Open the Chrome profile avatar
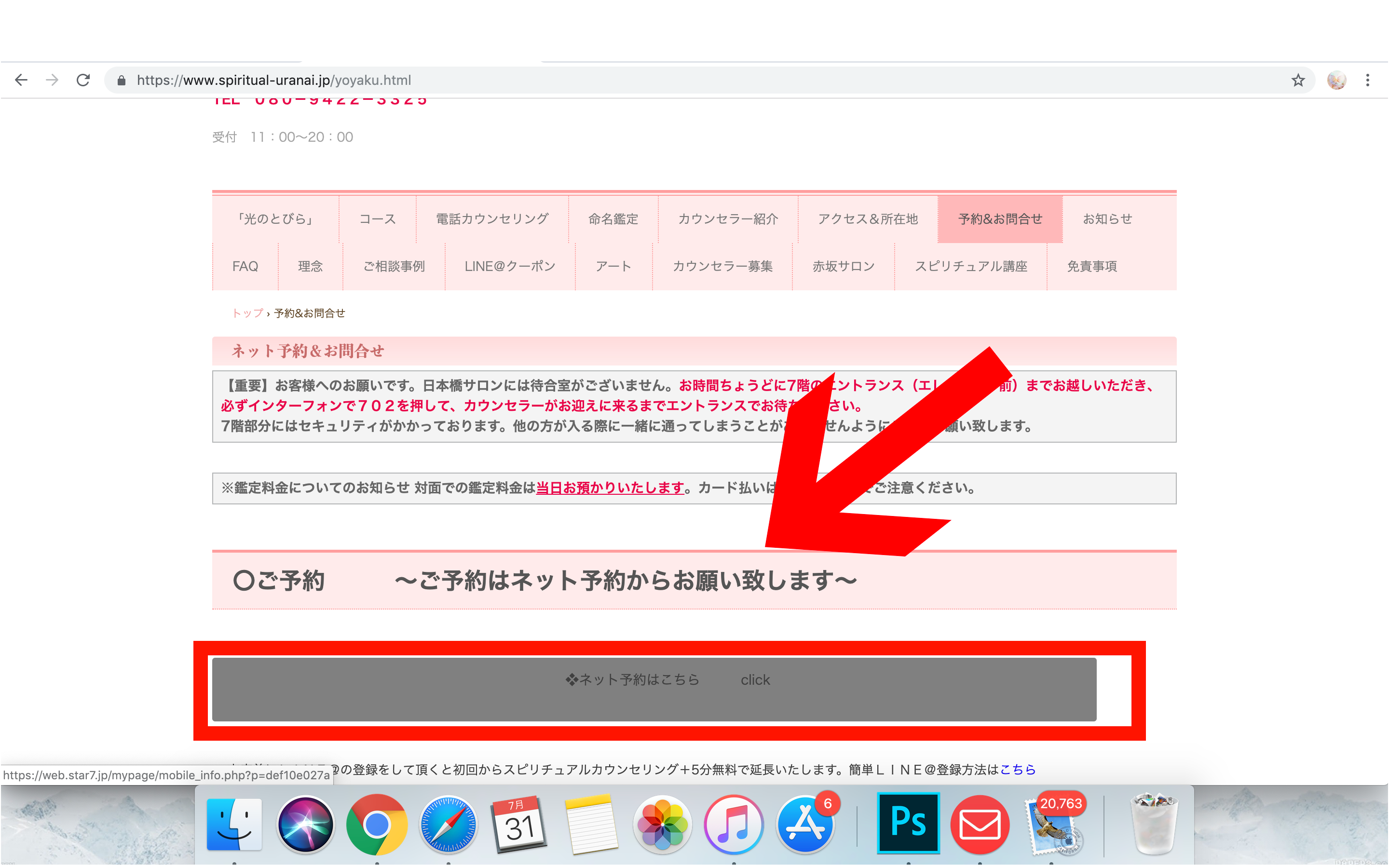Image resolution: width=1389 pixels, height=868 pixels. pyautogui.click(x=1337, y=81)
